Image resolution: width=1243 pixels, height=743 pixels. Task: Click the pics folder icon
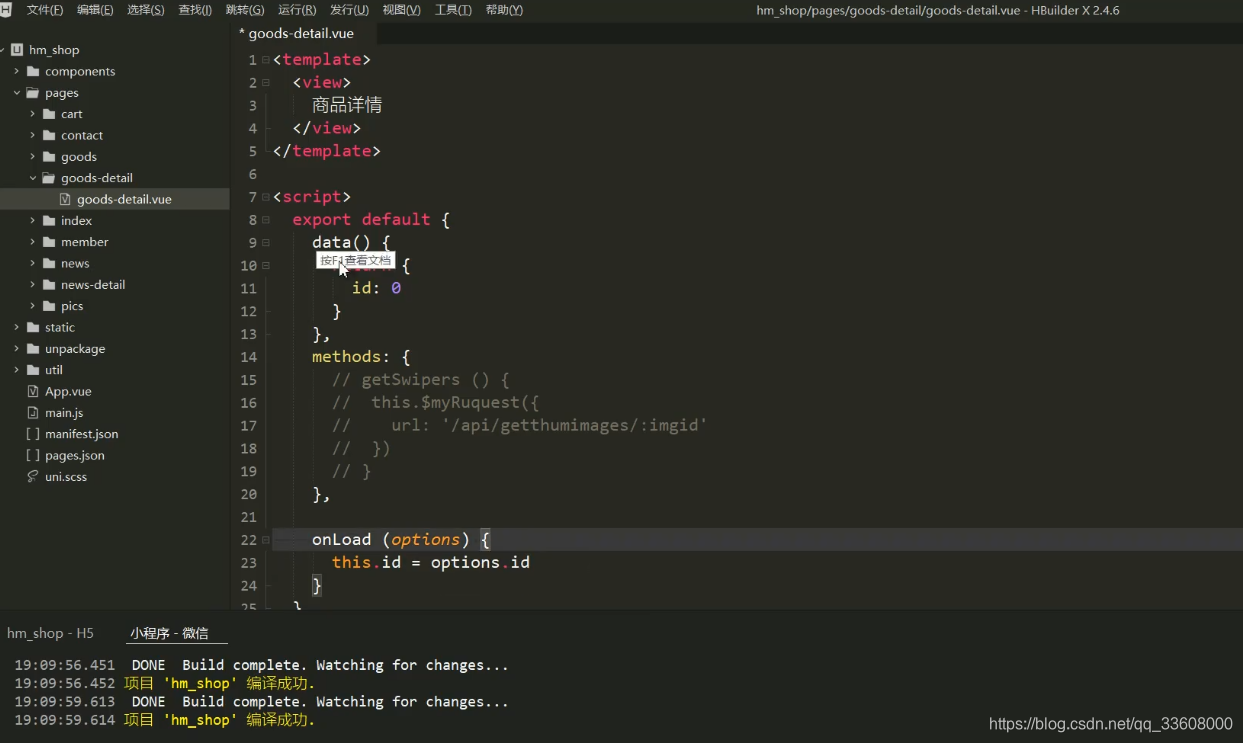(x=49, y=306)
